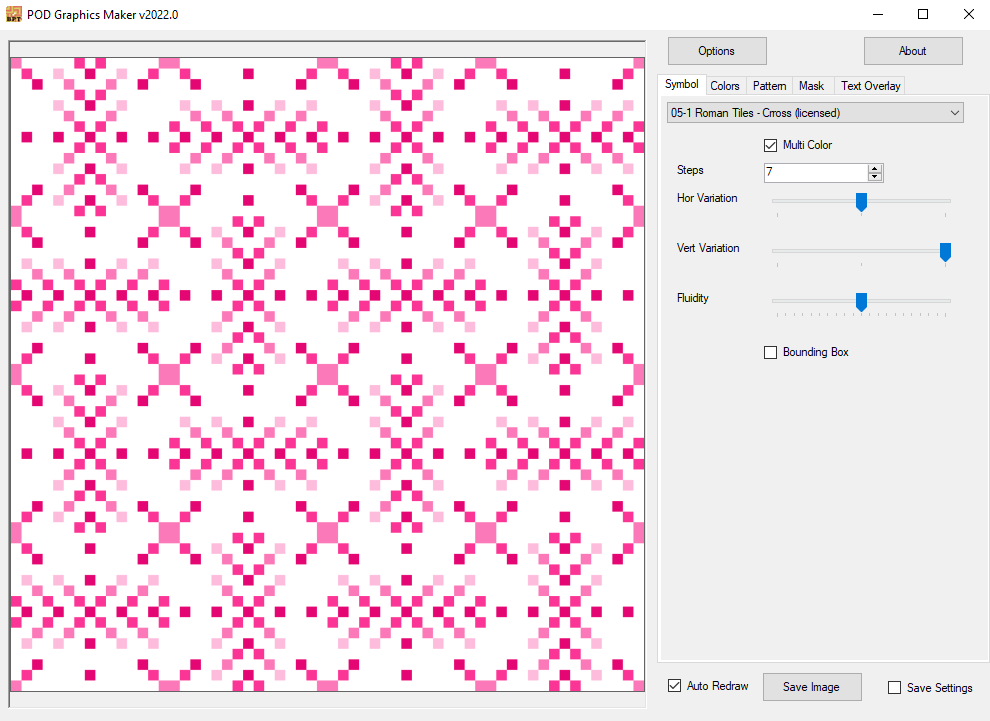
Task: Expand the Roman Tiles symbol dropdown
Action: (x=815, y=113)
